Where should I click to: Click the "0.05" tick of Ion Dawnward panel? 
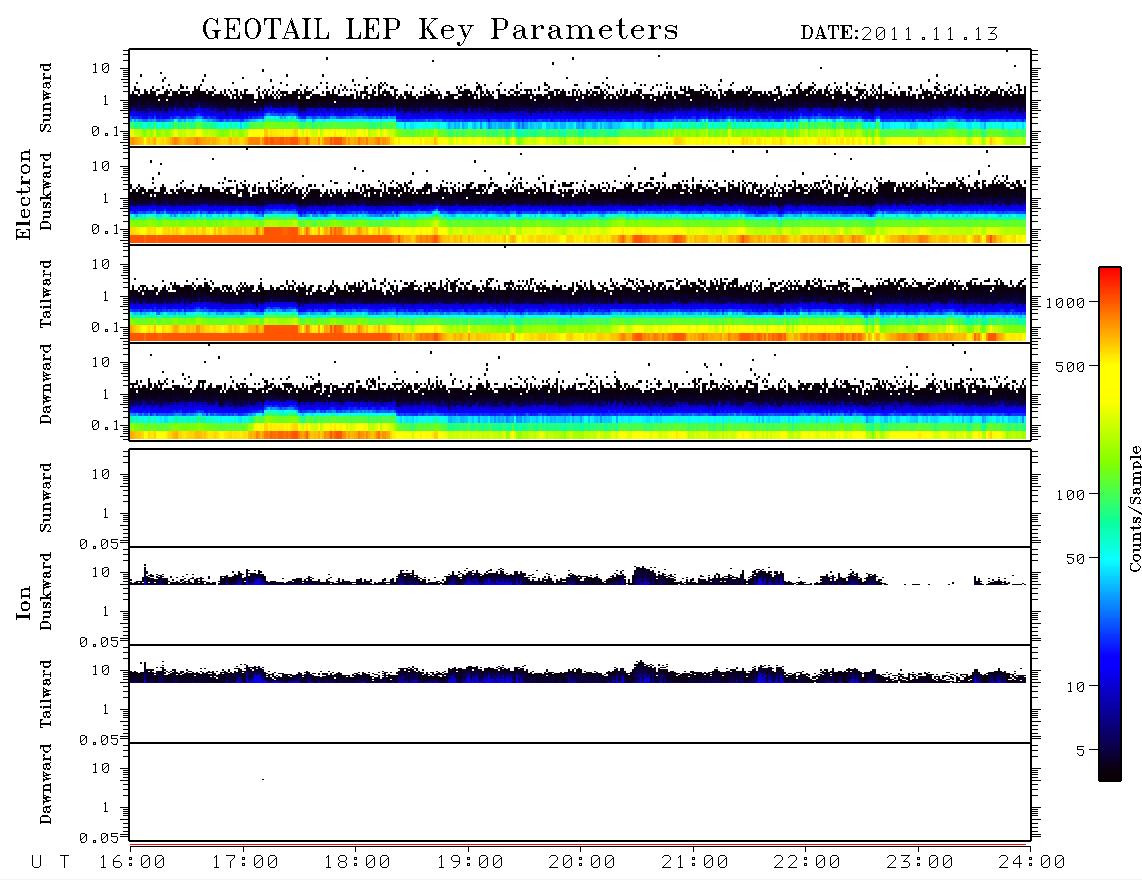(99, 838)
